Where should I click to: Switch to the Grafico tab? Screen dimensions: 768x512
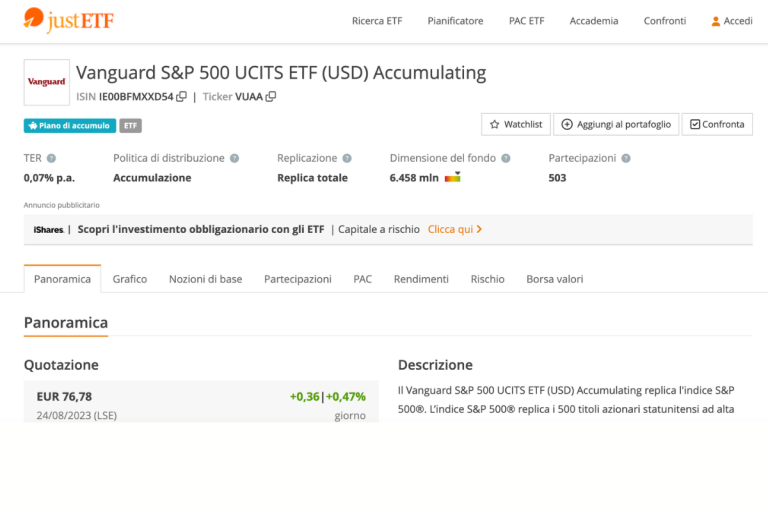pos(130,279)
